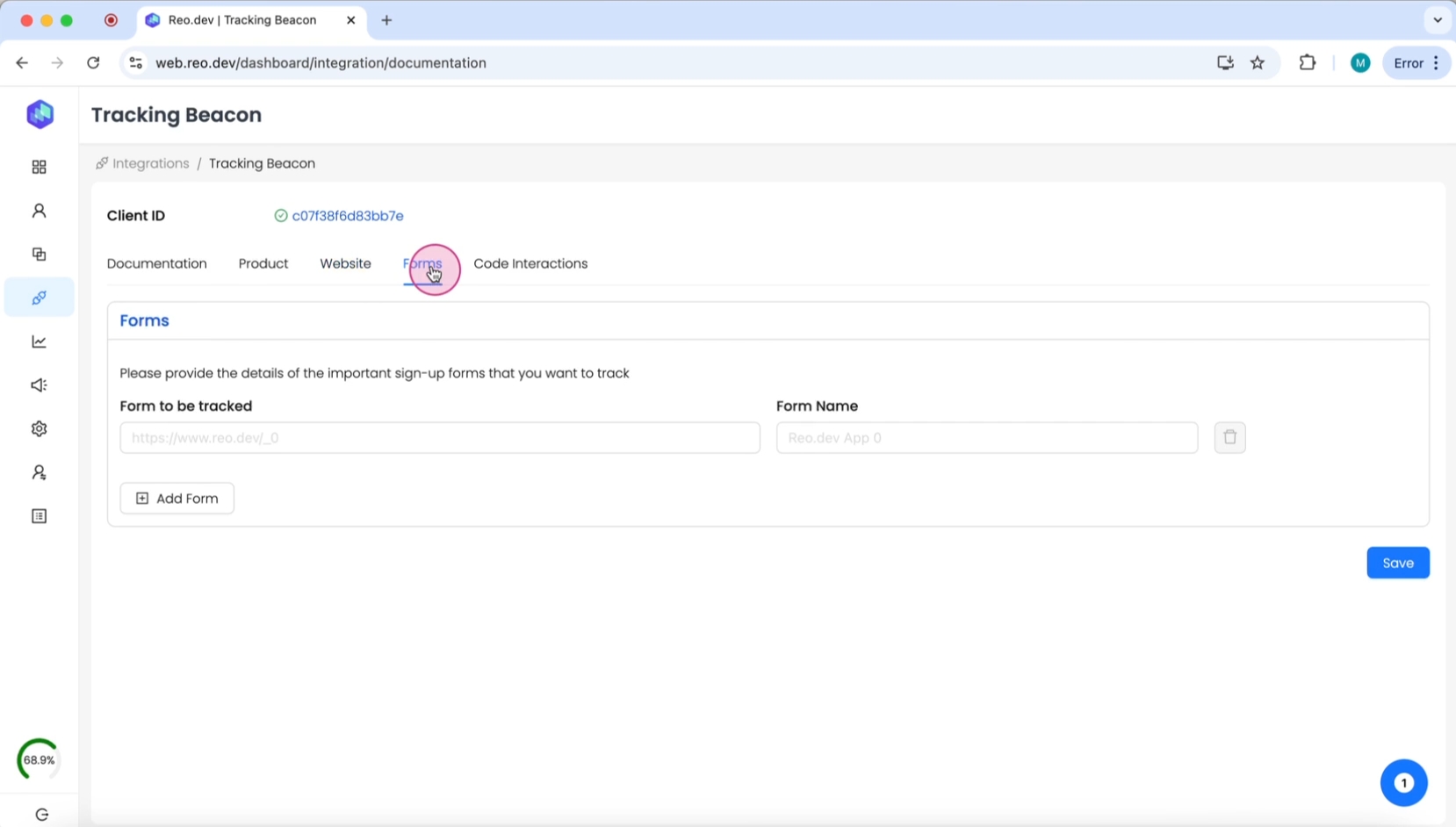The image size is (1456, 827).
Task: Open the dashboard grid icon in sidebar
Action: (40, 167)
